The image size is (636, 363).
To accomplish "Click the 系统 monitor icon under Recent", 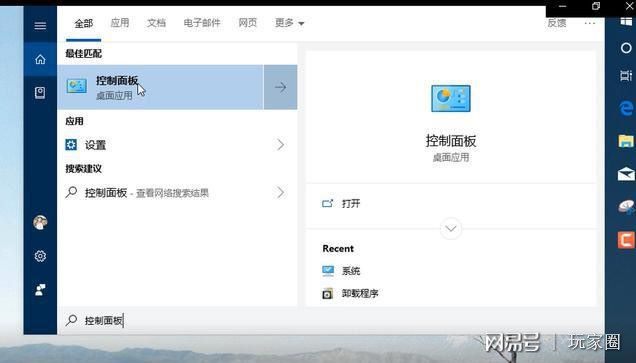I will (x=328, y=271).
